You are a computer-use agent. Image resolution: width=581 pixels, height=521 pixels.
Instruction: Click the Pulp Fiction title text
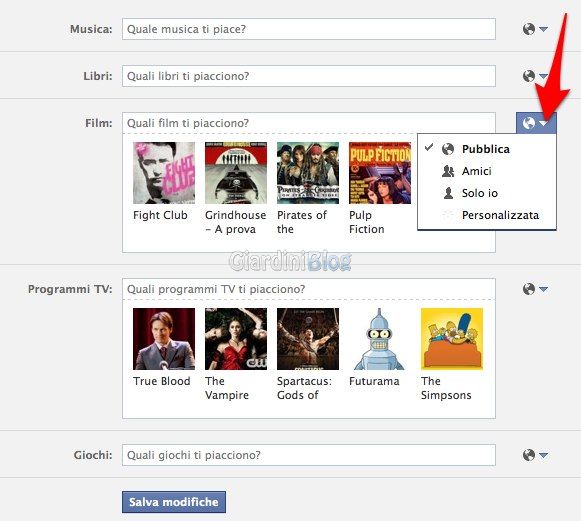click(x=367, y=222)
